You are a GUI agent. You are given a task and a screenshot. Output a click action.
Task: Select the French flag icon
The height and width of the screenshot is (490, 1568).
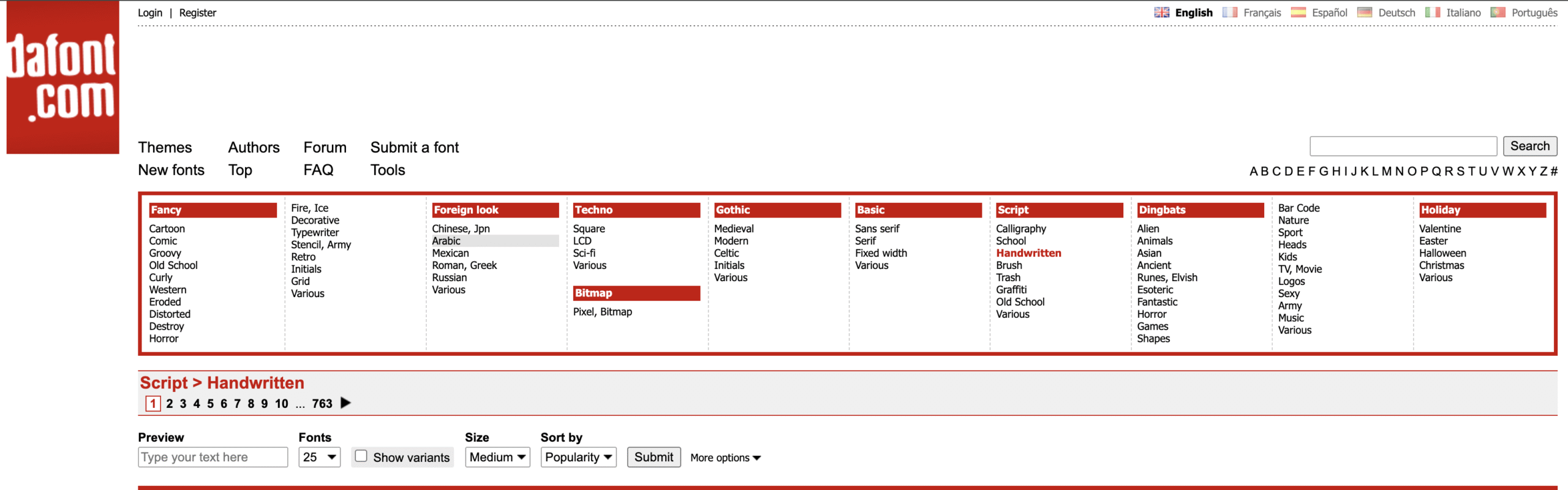(x=1229, y=12)
